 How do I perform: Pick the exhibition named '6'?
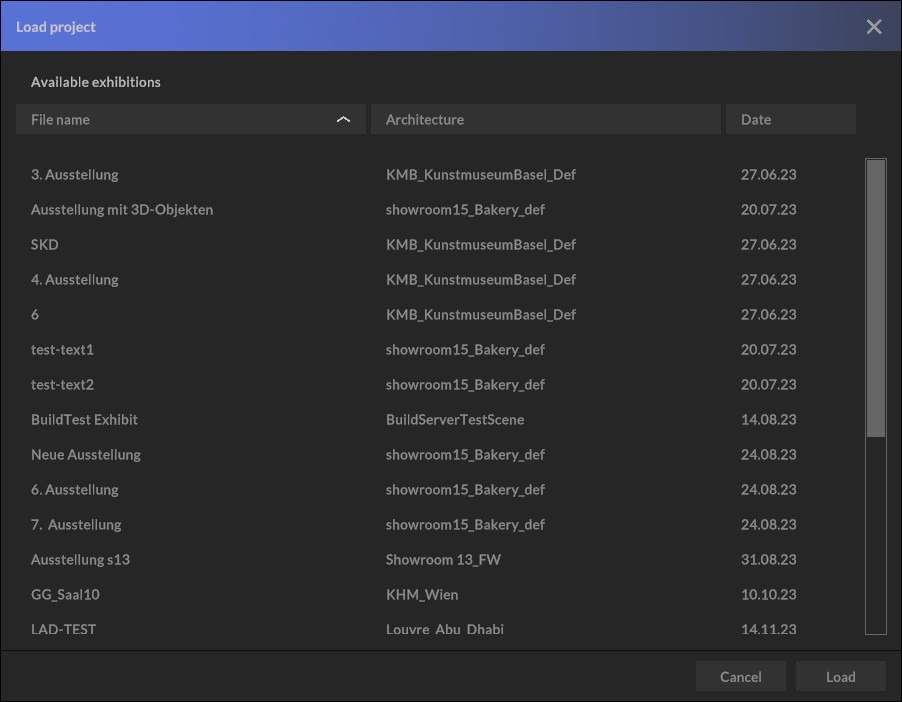[36, 315]
